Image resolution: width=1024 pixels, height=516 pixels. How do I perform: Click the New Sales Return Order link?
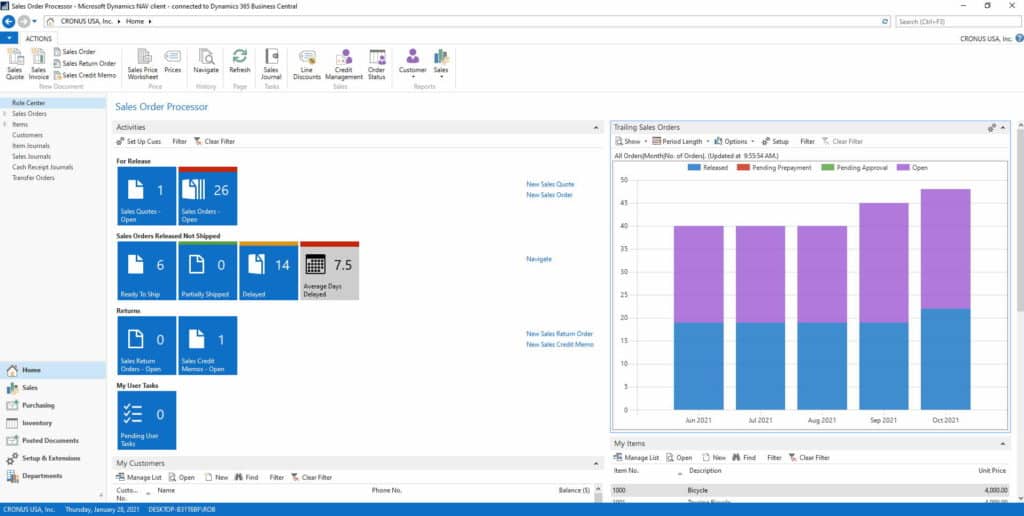[x=560, y=334]
